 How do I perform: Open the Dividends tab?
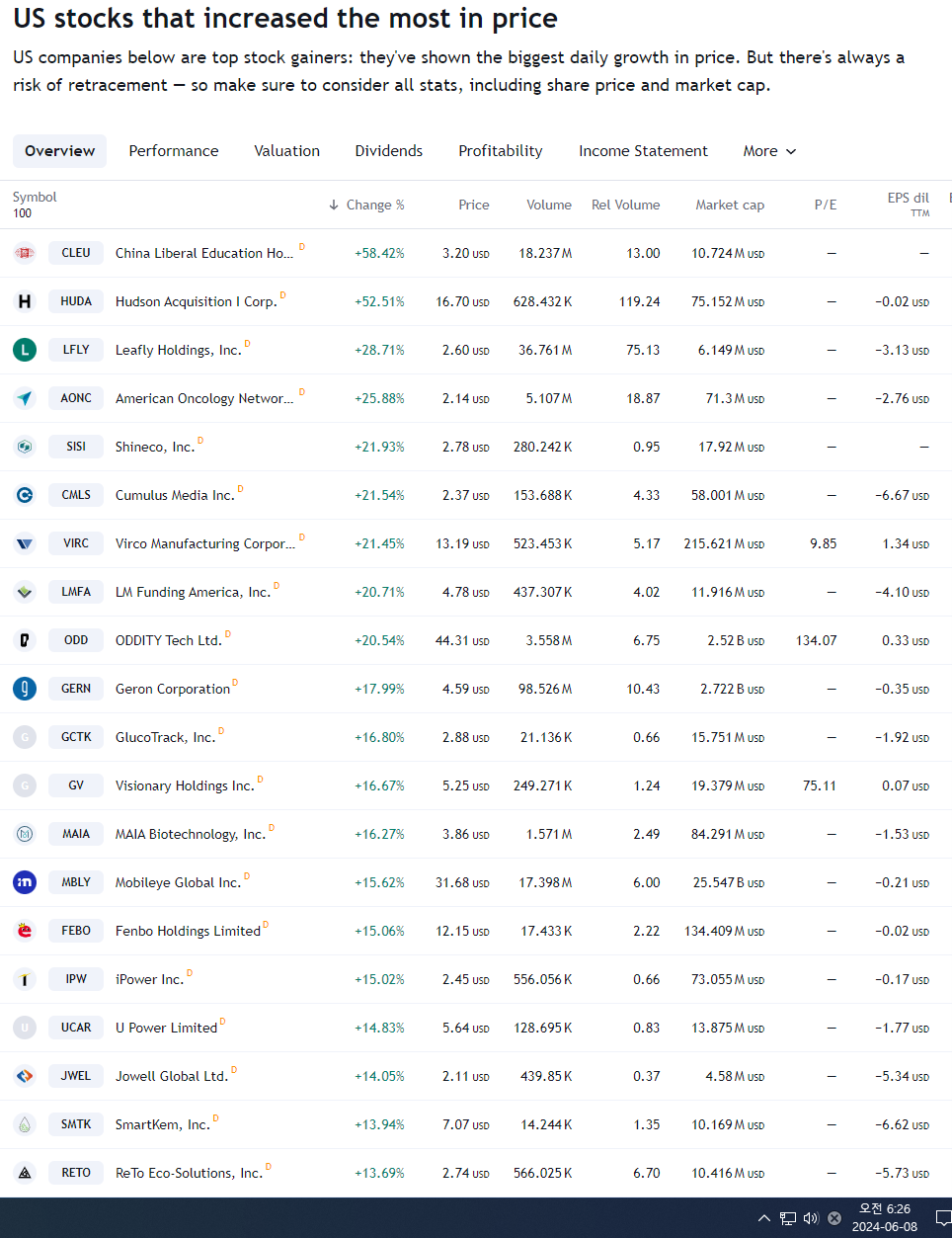[389, 151]
